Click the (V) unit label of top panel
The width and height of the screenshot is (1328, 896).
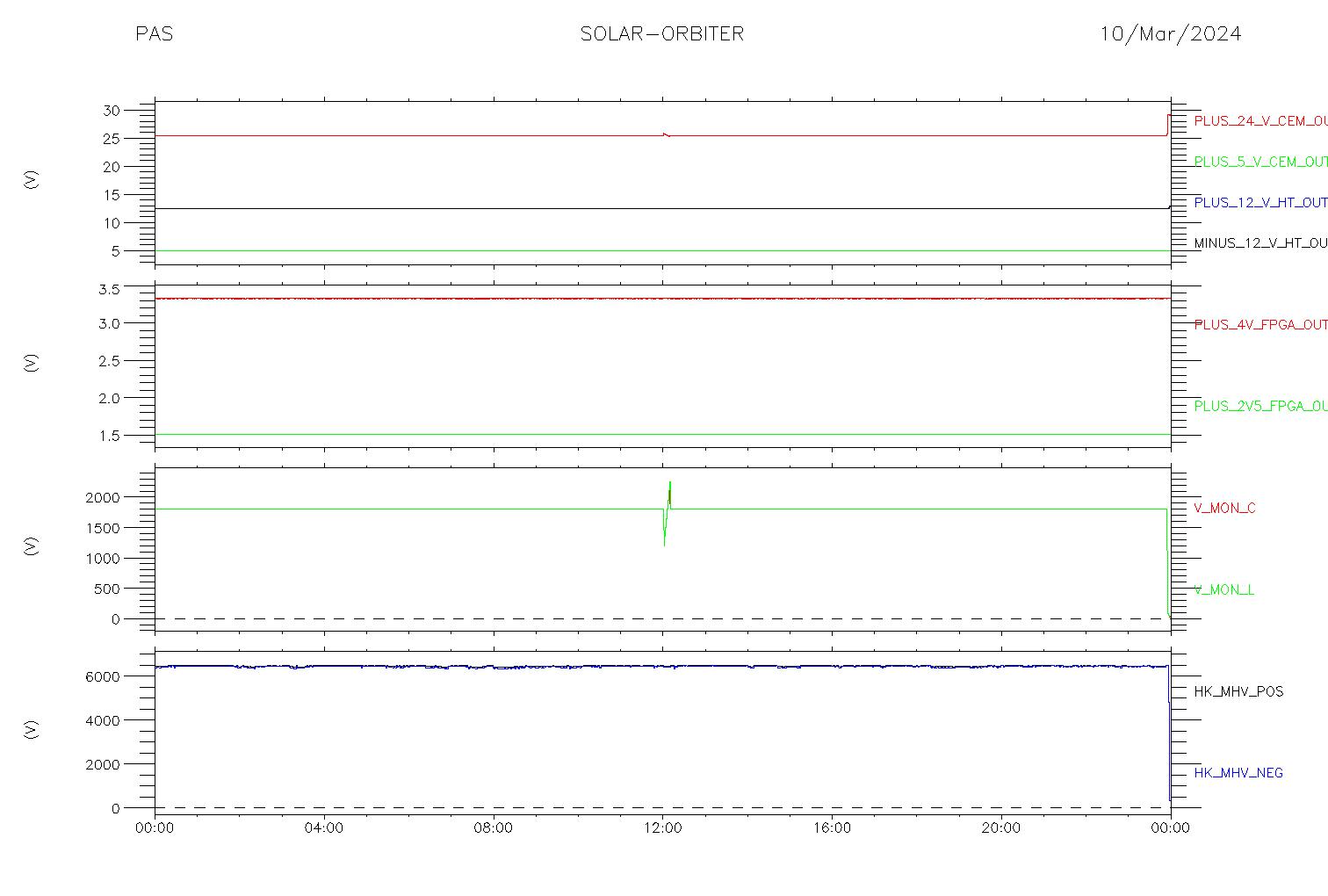click(x=32, y=180)
